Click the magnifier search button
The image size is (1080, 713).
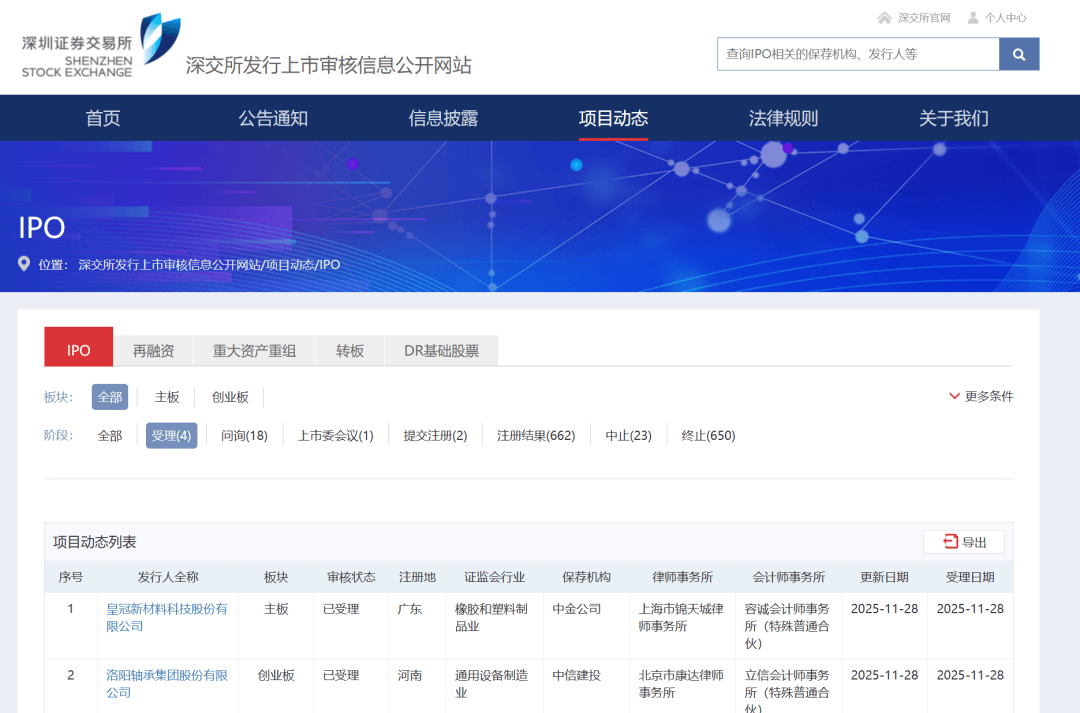click(1019, 54)
